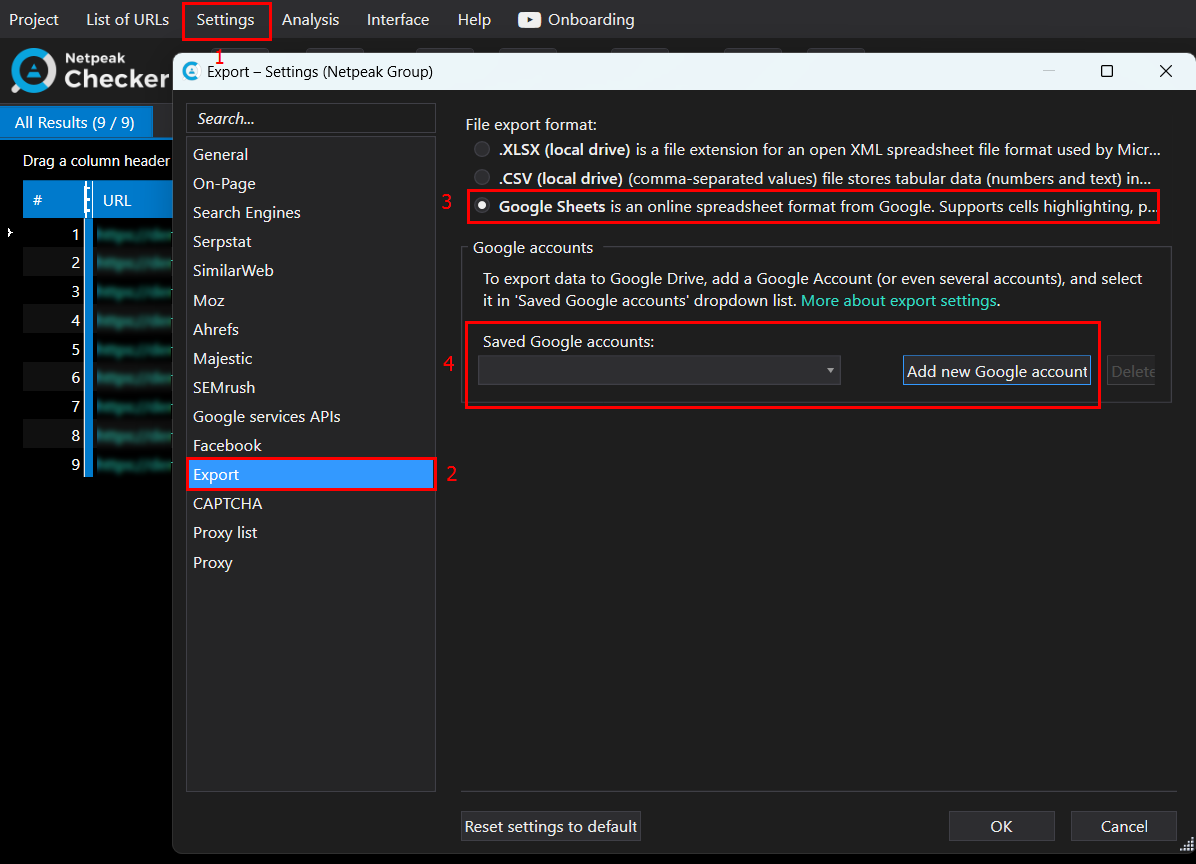Viewport: 1196px width, 864px height.
Task: Select the All Results (9 / 9) tab
Action: coord(75,123)
